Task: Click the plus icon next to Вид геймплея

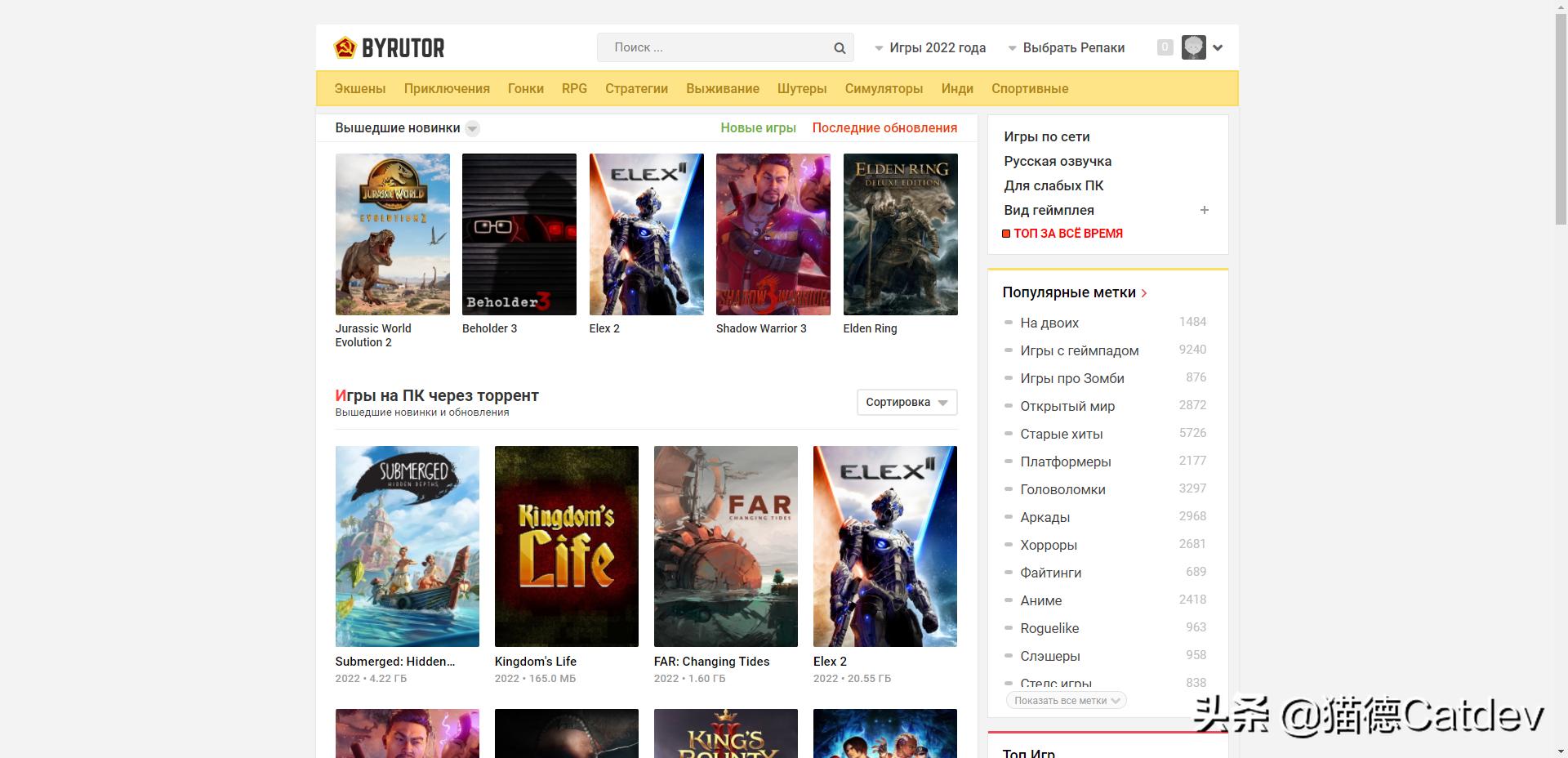Action: [x=1204, y=210]
